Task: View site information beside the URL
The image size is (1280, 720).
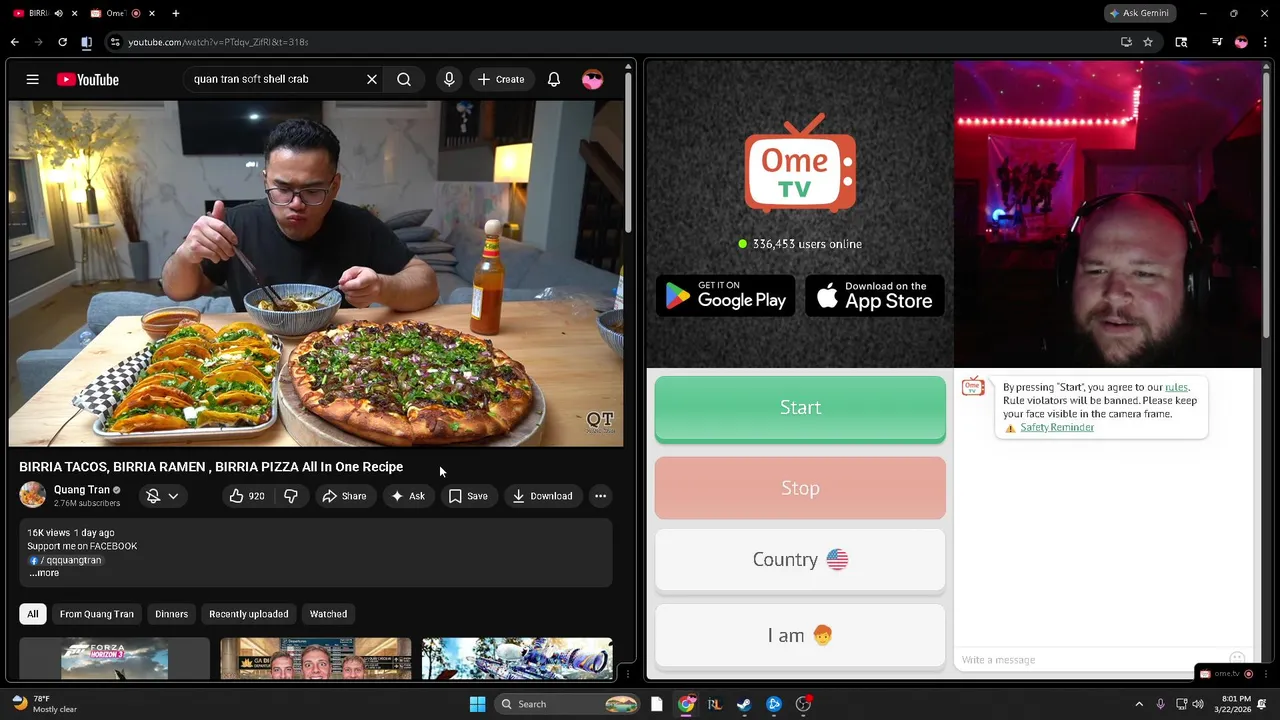Action: (x=115, y=42)
